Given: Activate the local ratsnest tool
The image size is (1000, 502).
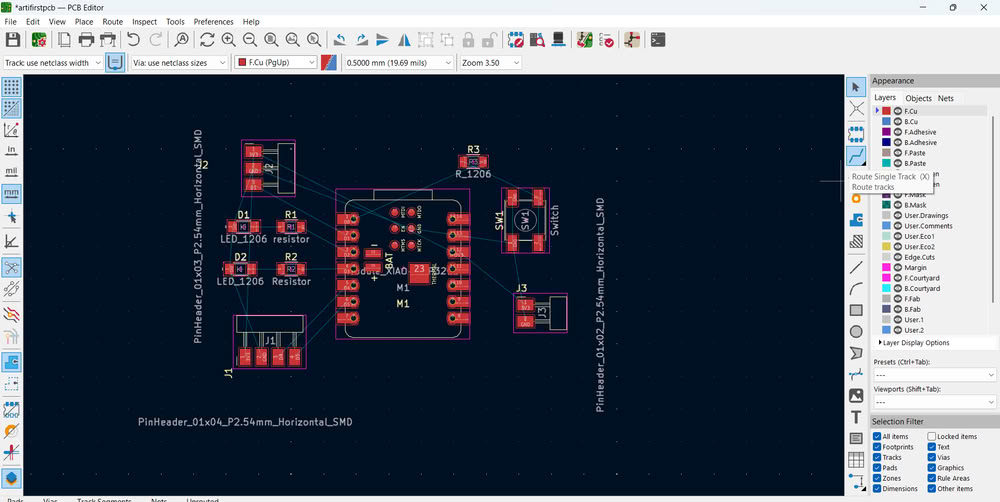Looking at the screenshot, I should click(856, 108).
